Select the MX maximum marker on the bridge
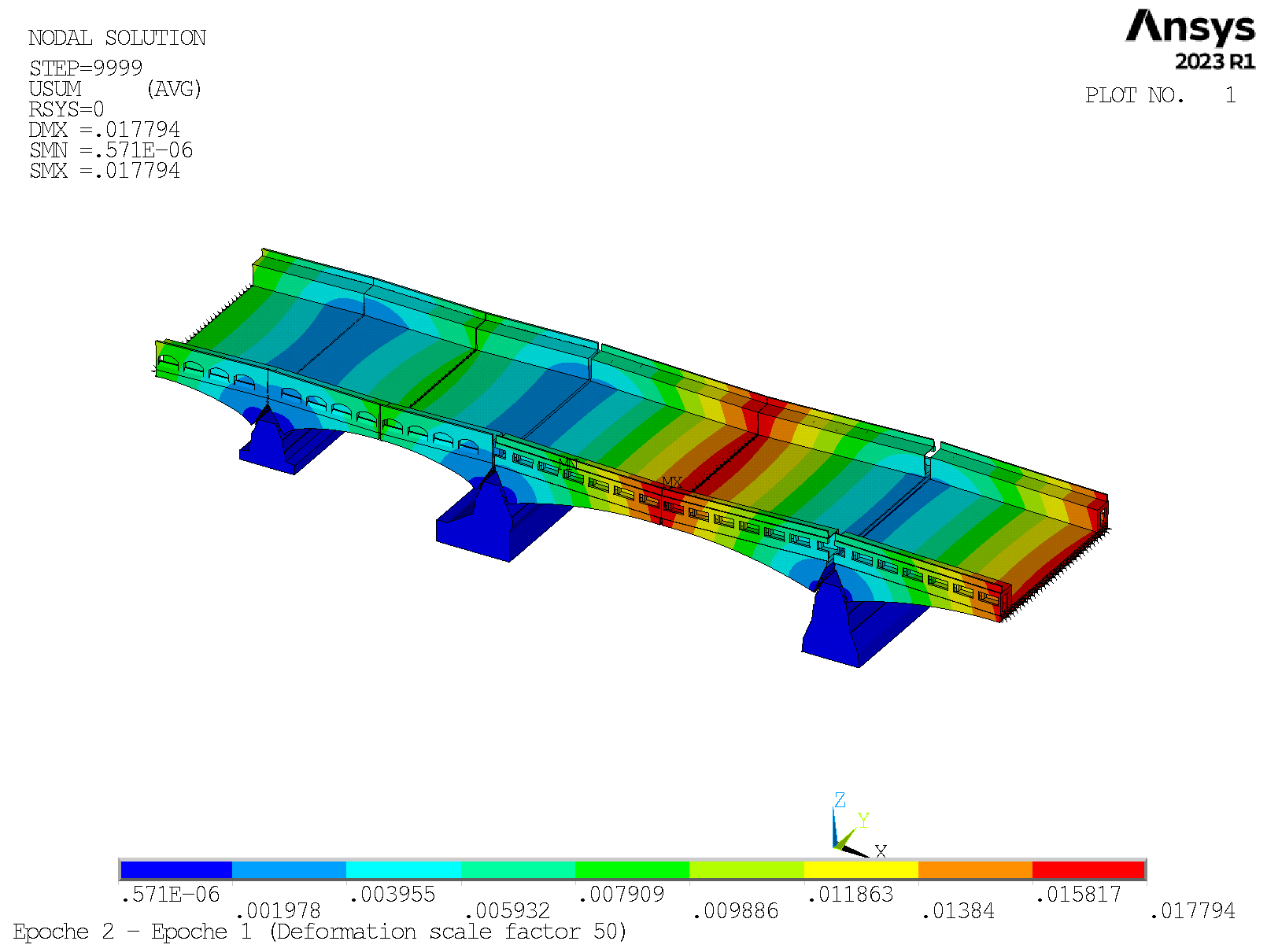1267x952 pixels. click(x=672, y=482)
